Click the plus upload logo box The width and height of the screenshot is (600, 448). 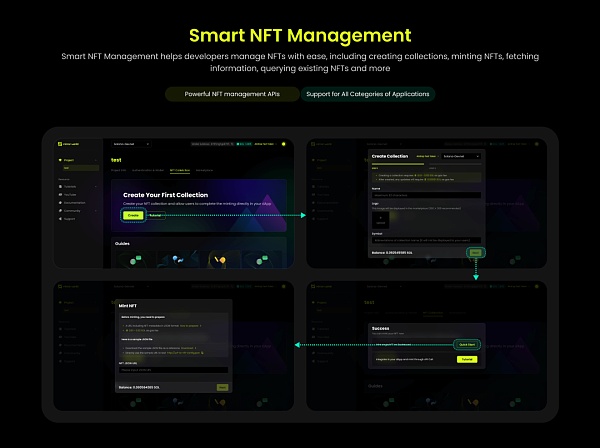[380, 220]
